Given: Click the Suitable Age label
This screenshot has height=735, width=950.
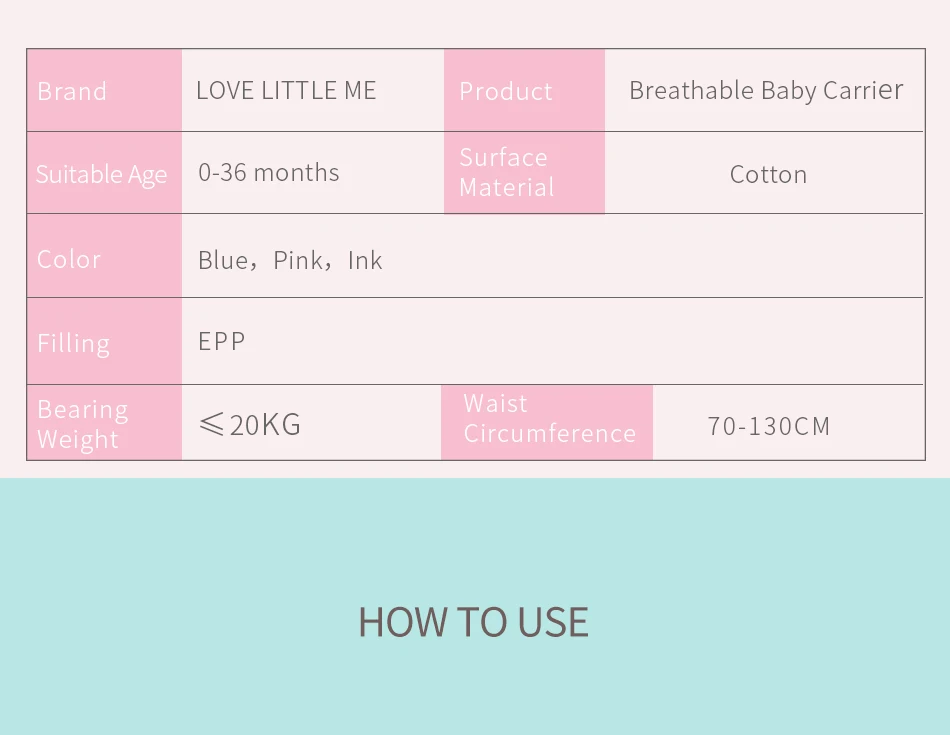Looking at the screenshot, I should pos(101,175).
